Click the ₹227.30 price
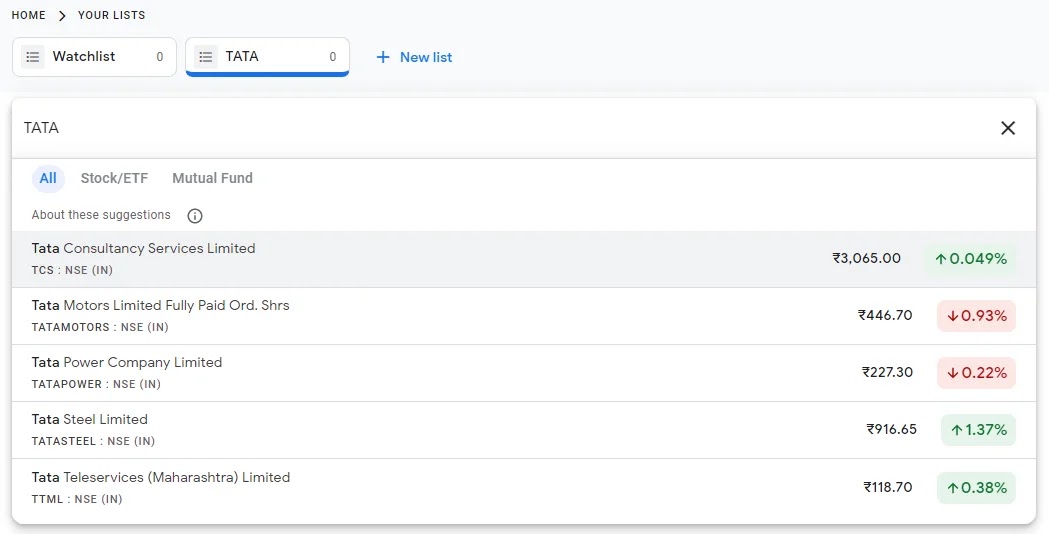Viewport: 1049px width, 534px height. click(x=887, y=372)
